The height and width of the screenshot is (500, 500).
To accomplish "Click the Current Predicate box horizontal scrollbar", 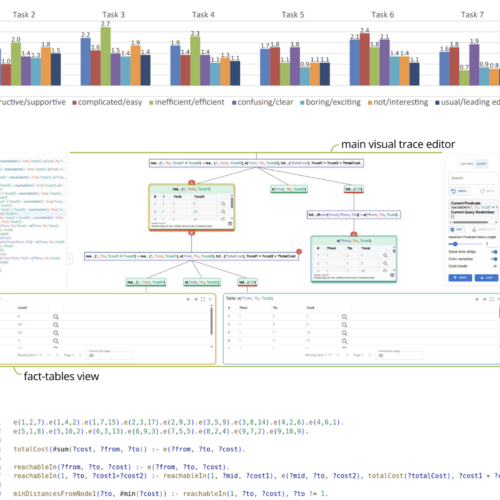I will [471, 222].
